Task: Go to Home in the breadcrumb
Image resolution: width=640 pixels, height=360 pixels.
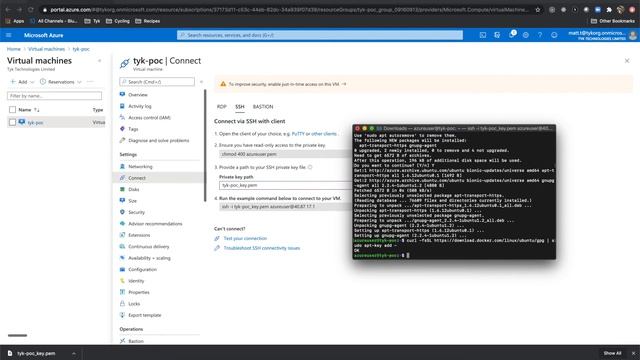Action: pos(13,49)
